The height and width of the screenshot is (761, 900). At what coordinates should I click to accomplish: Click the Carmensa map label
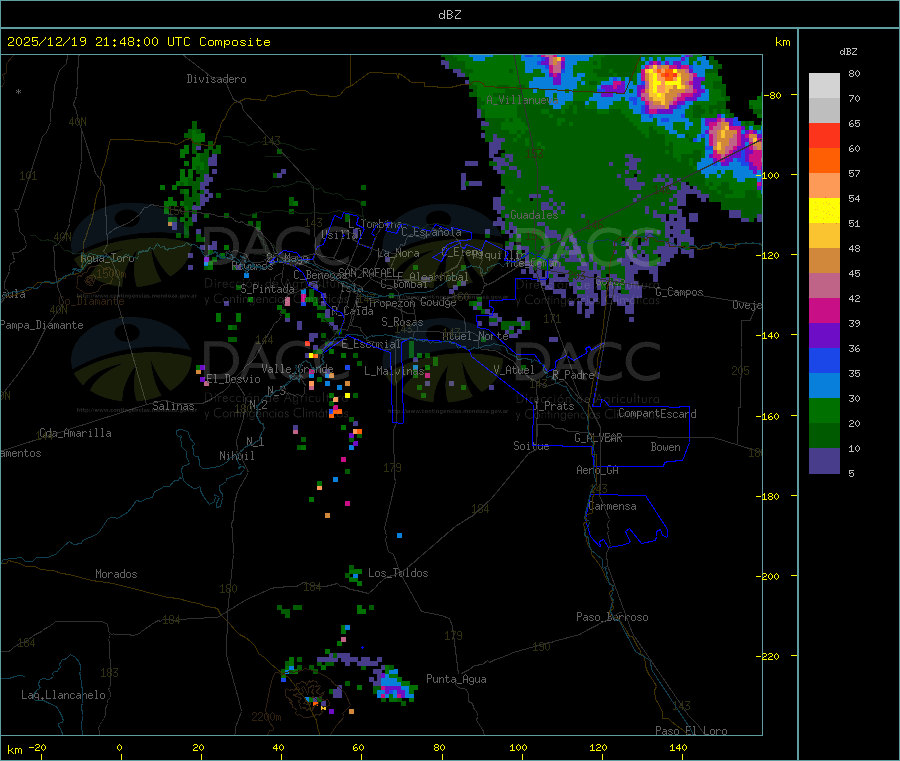pyautogui.click(x=612, y=506)
